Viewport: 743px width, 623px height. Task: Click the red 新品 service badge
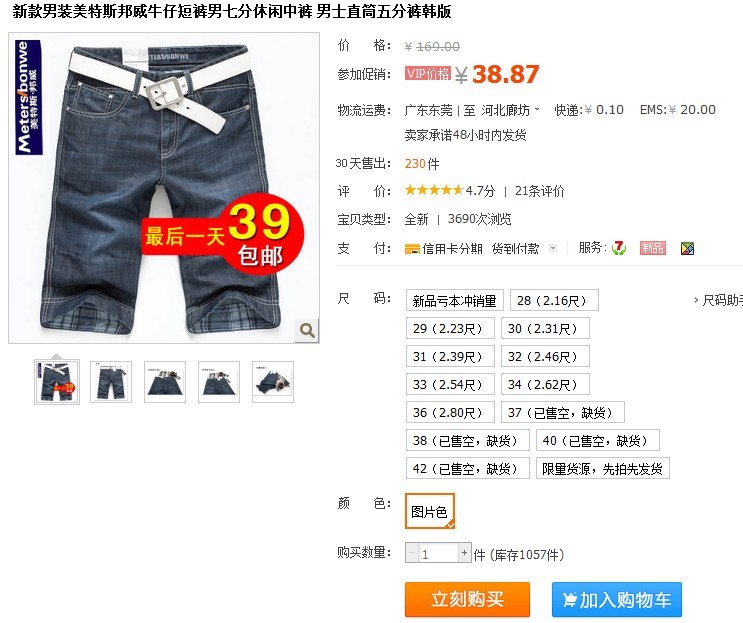(652, 248)
